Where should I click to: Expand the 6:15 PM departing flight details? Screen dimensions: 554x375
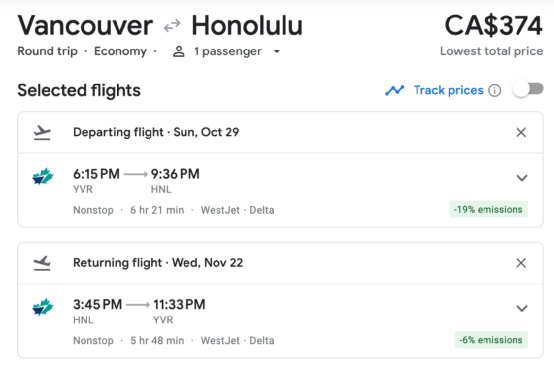click(x=522, y=178)
